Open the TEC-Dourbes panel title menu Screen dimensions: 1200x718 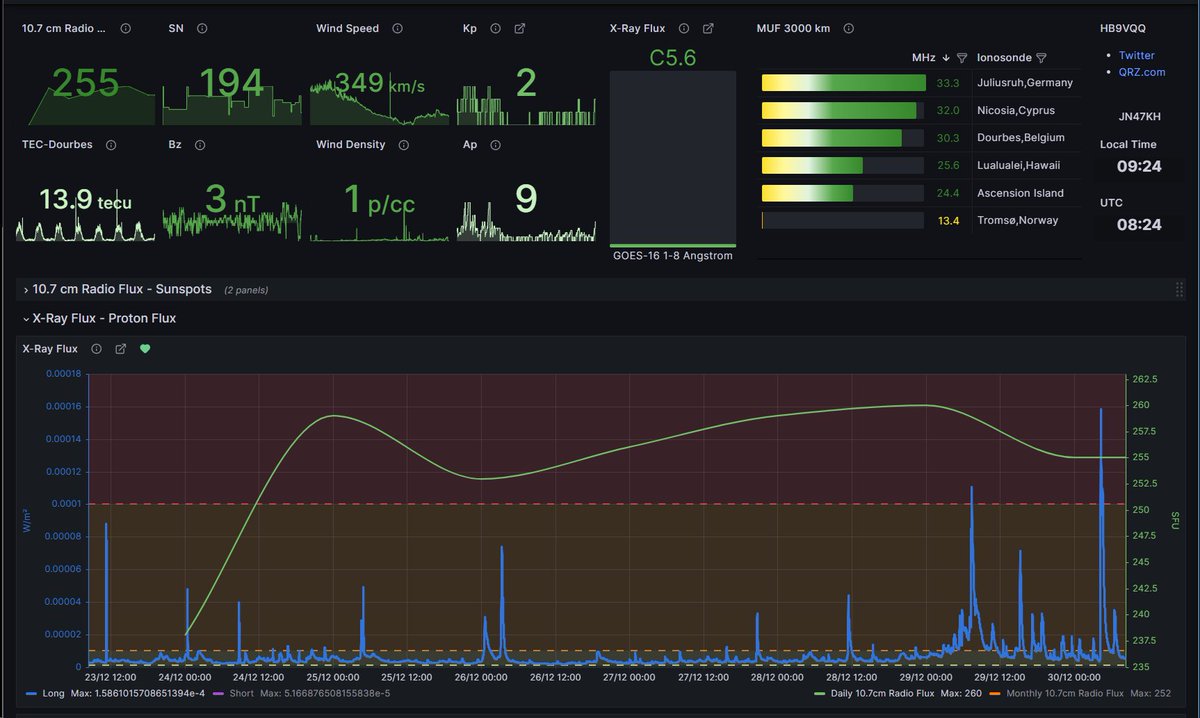57,145
